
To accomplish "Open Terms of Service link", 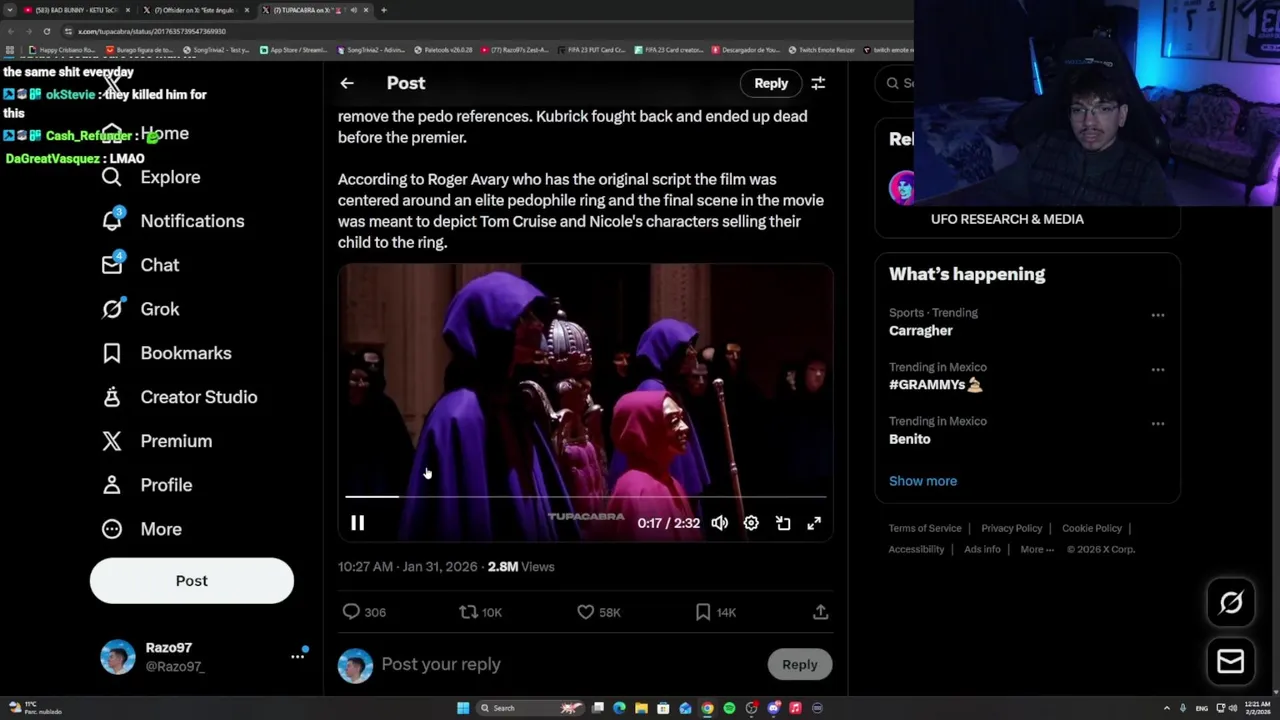I will click(x=925, y=528).
